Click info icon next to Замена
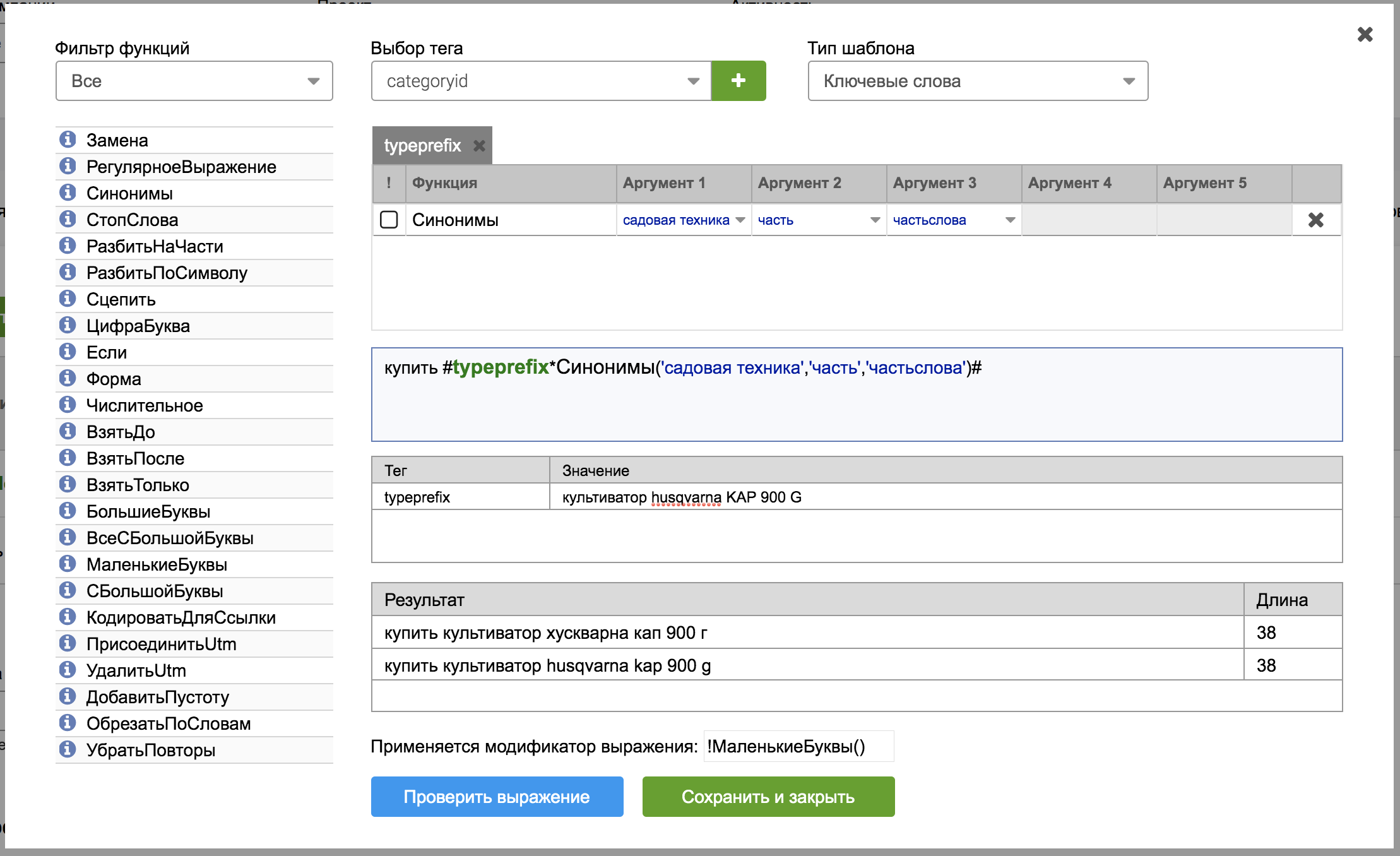1400x856 pixels. pyautogui.click(x=68, y=140)
